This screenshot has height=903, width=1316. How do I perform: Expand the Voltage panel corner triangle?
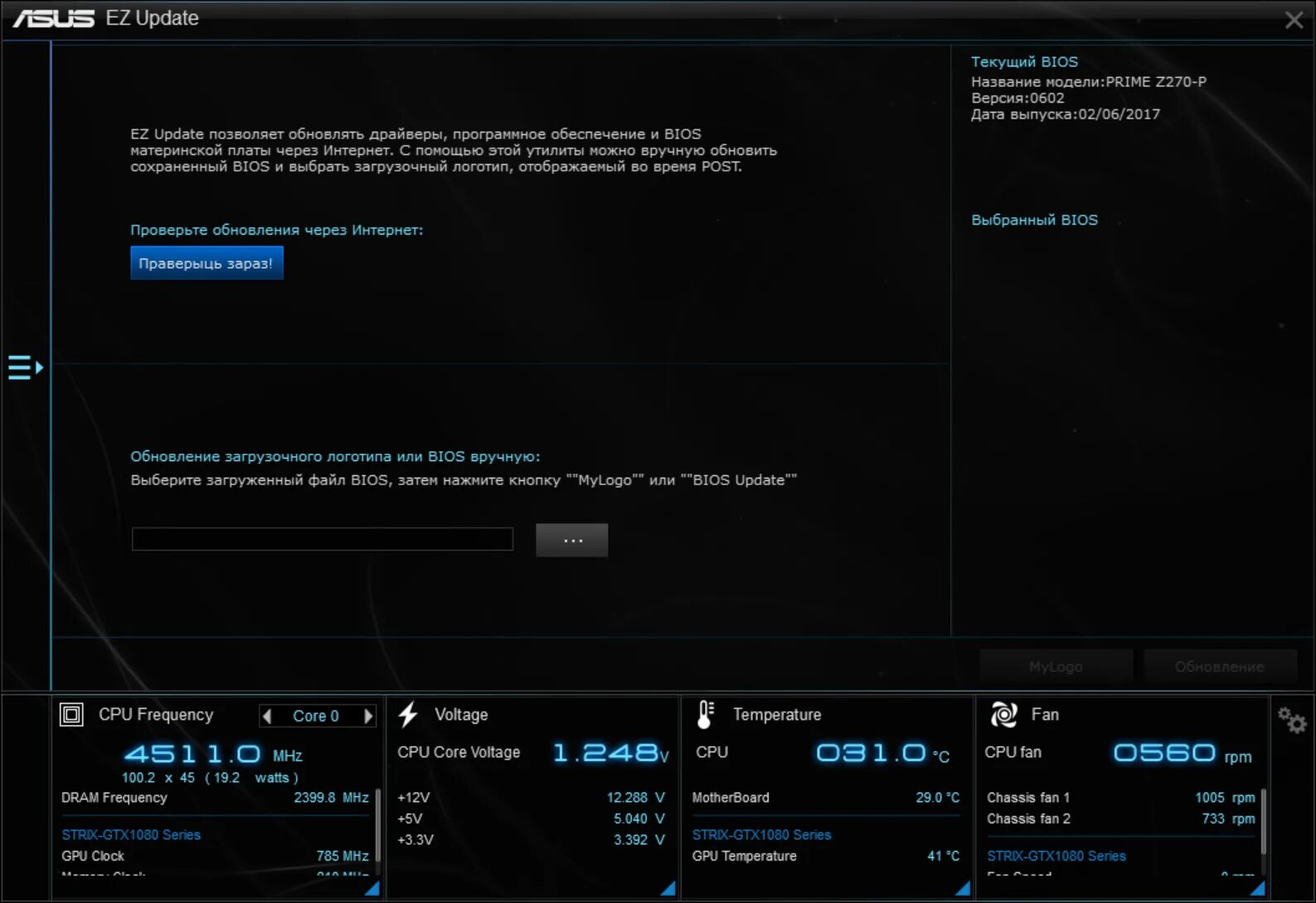pos(668,888)
